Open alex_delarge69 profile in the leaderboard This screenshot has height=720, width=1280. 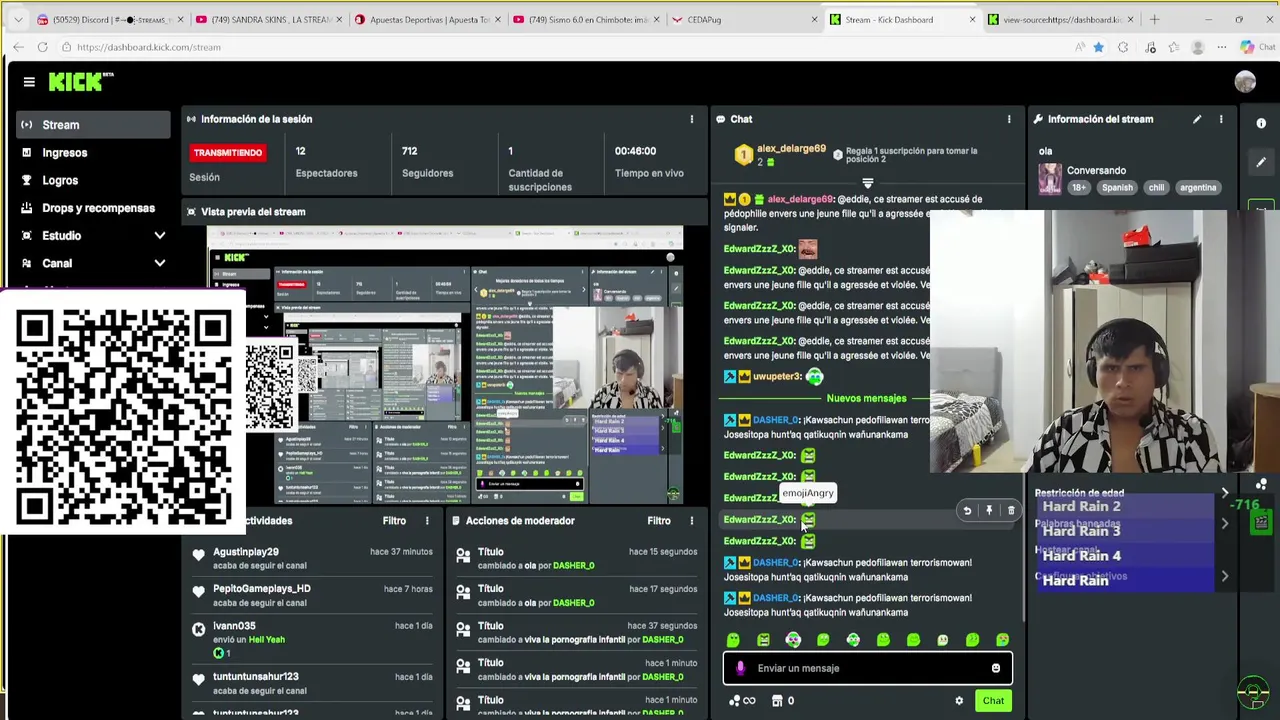click(791, 149)
